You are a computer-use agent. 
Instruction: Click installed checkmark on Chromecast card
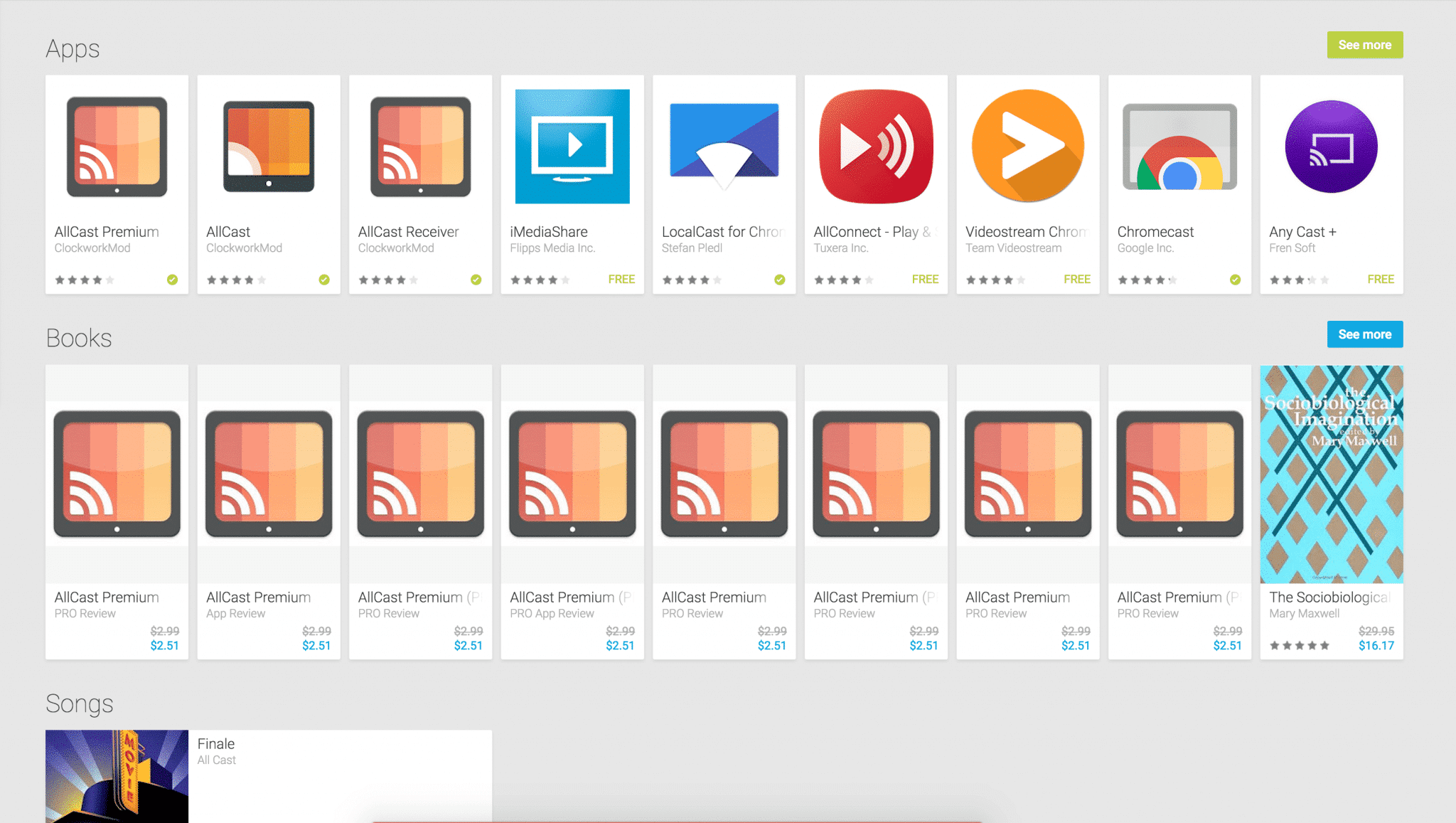[1236, 280]
